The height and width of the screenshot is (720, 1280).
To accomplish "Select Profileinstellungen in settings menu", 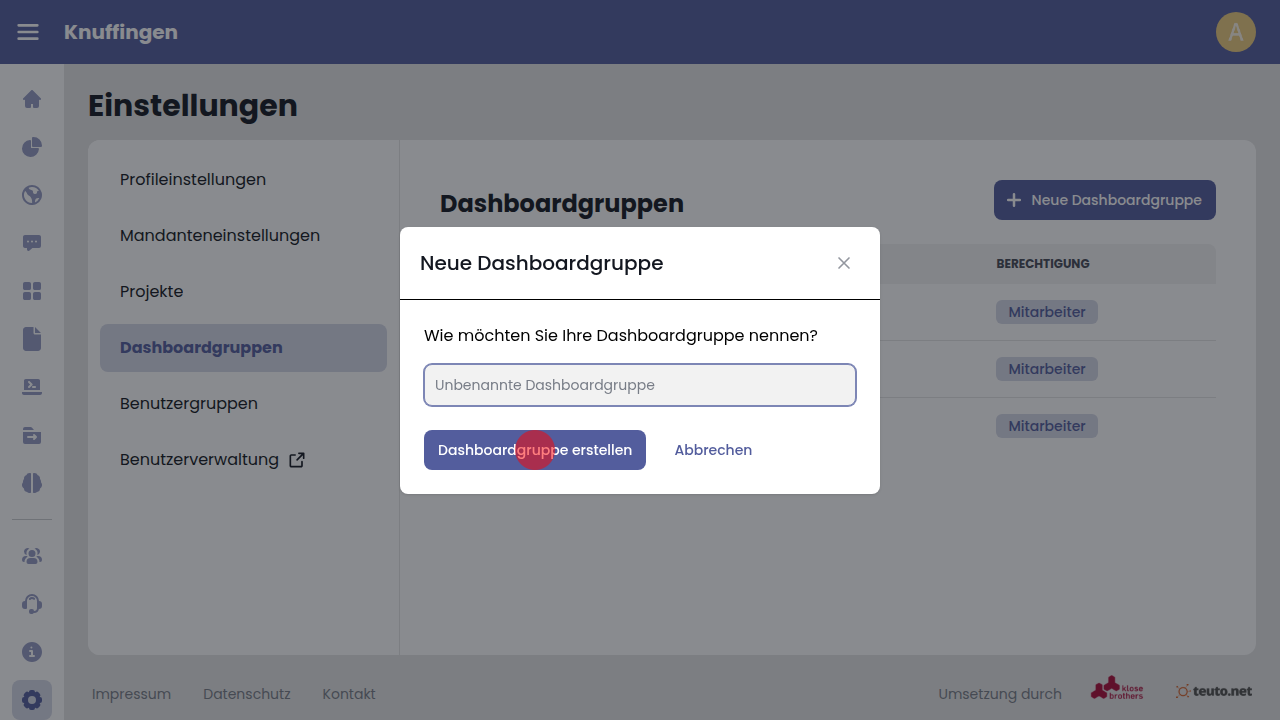I will [193, 180].
